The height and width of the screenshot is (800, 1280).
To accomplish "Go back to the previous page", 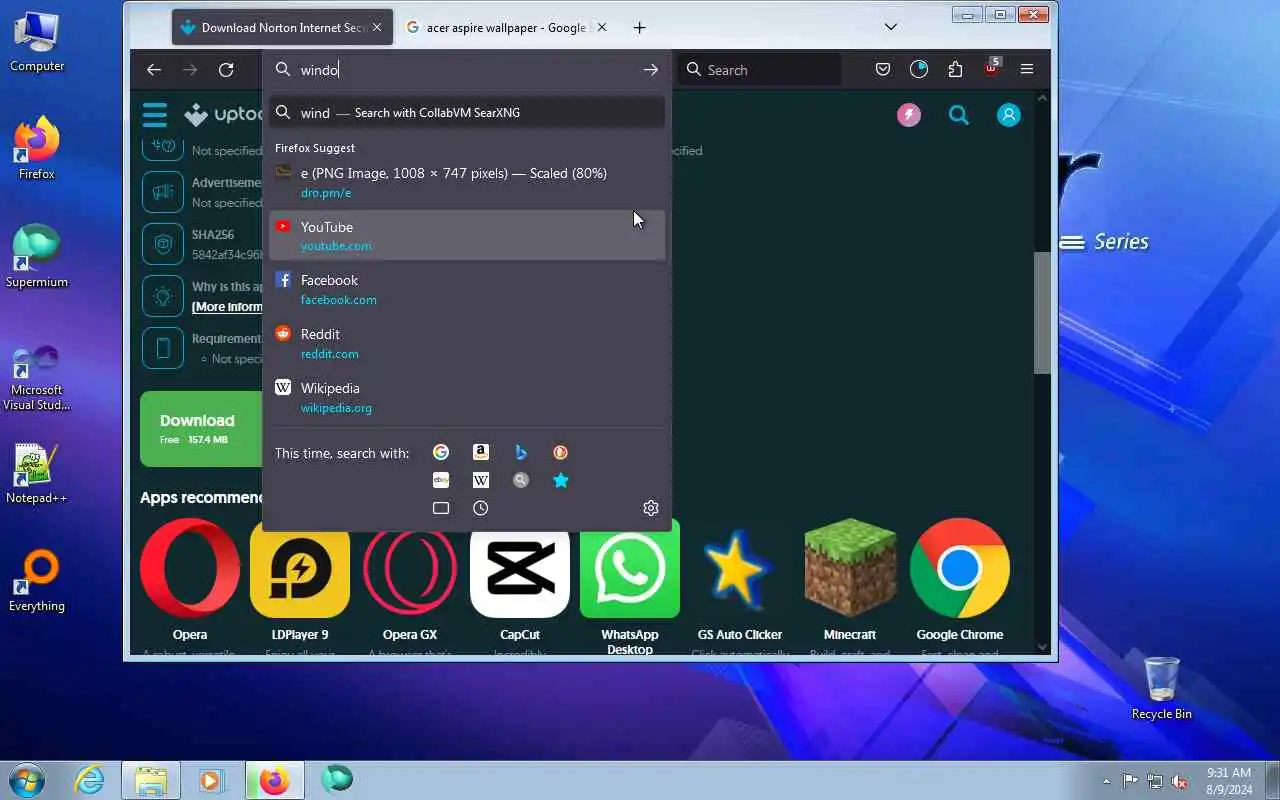I will tap(153, 70).
